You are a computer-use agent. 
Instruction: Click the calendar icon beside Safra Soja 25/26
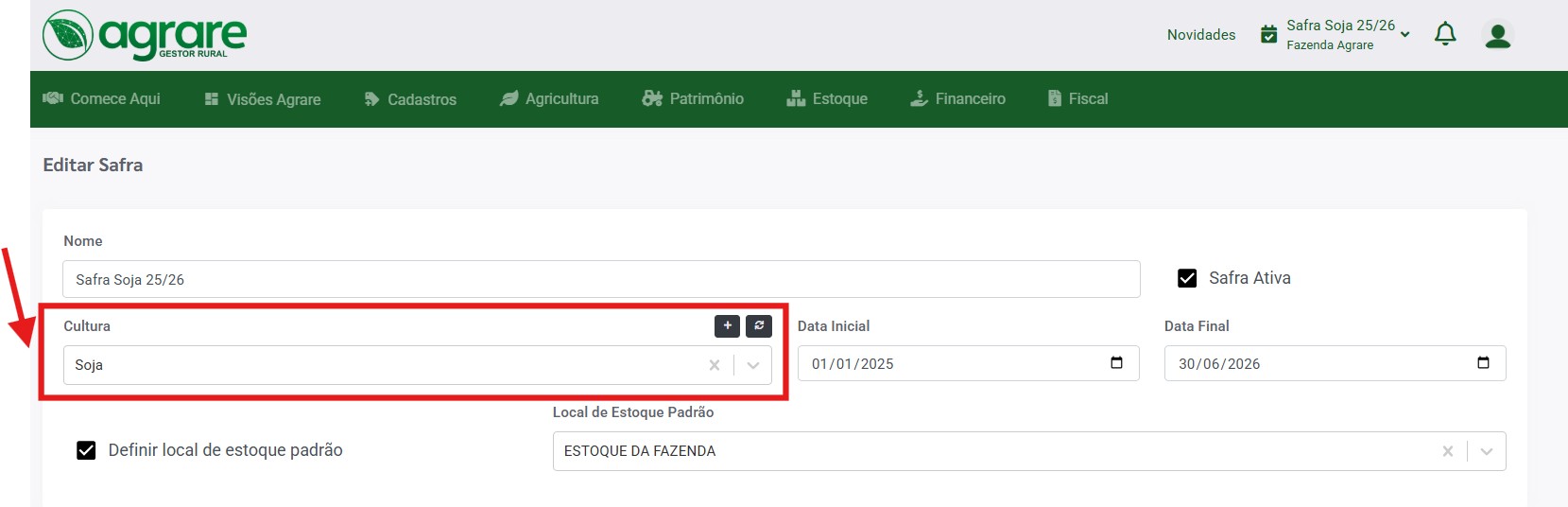click(x=1269, y=35)
